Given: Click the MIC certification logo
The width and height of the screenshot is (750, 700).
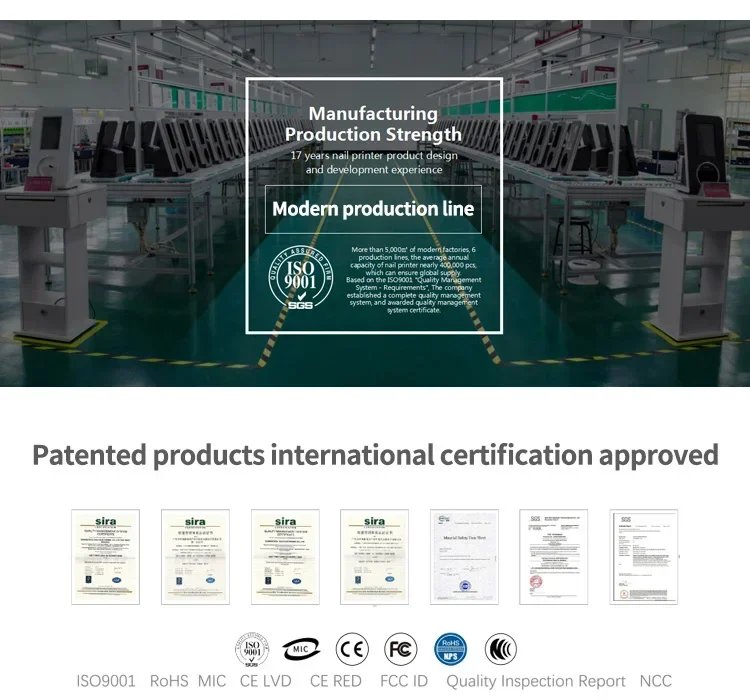Looking at the screenshot, I should pos(301,649).
